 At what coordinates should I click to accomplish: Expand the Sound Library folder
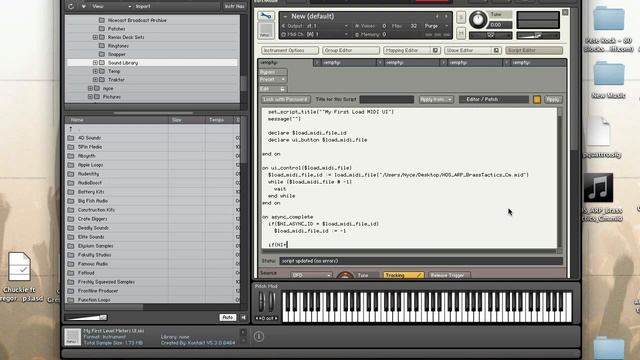pyautogui.click(x=95, y=63)
